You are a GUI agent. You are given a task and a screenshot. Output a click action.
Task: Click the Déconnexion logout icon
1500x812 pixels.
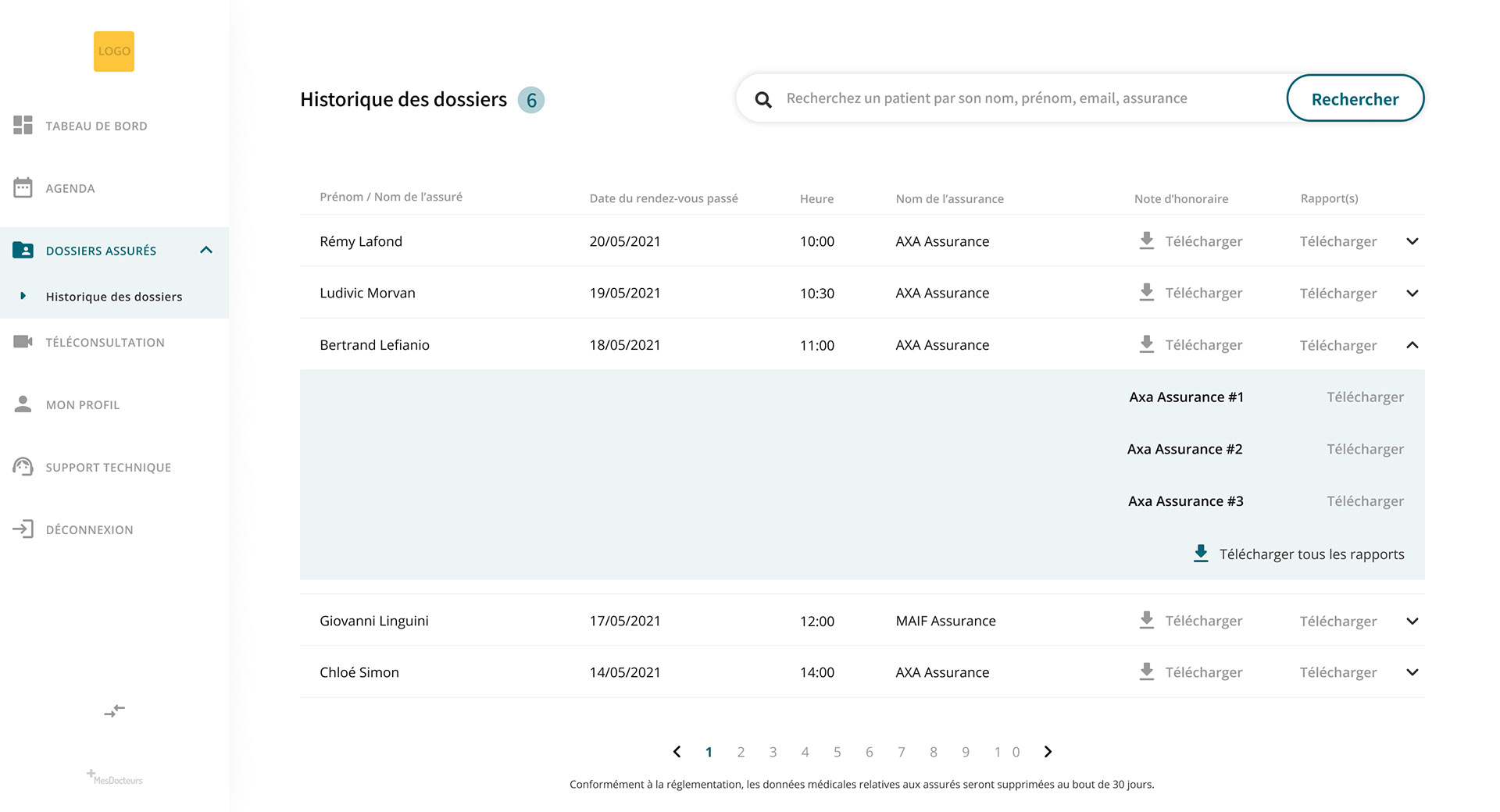(x=23, y=529)
